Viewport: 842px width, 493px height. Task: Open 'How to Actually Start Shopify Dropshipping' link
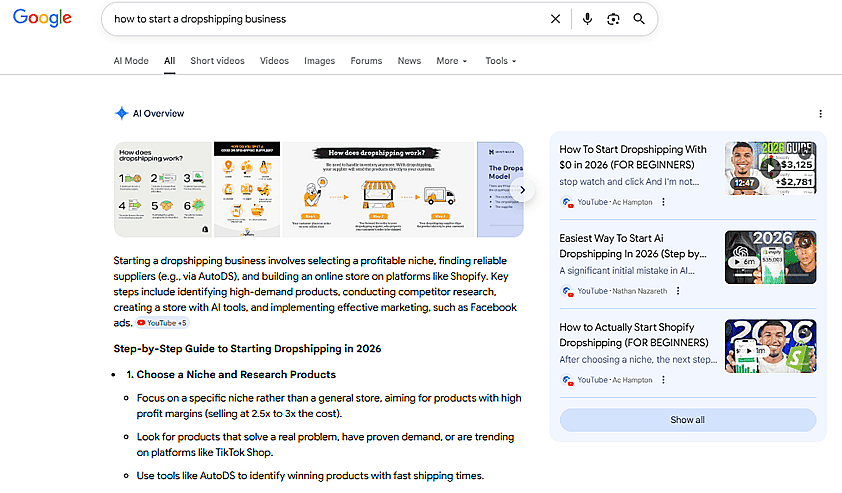pyautogui.click(x=634, y=335)
